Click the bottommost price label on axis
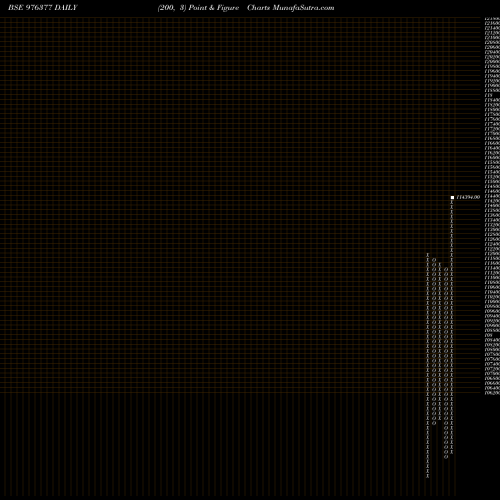The width and height of the screenshot is (500, 500). tap(492, 393)
